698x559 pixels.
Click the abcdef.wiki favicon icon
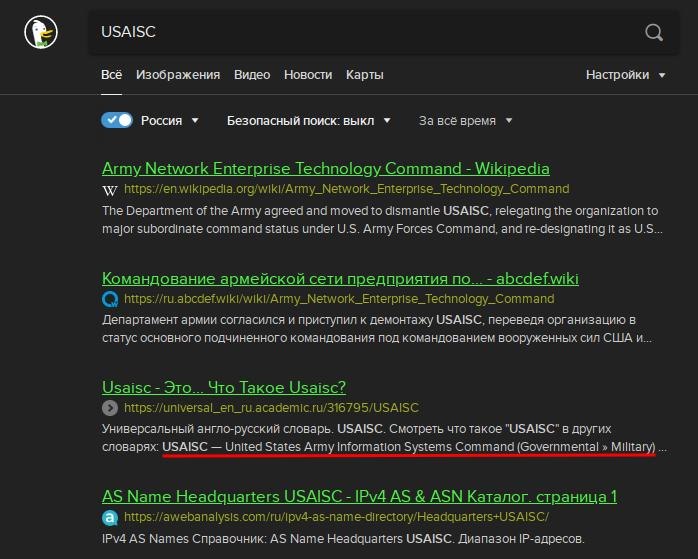pyautogui.click(x=110, y=299)
